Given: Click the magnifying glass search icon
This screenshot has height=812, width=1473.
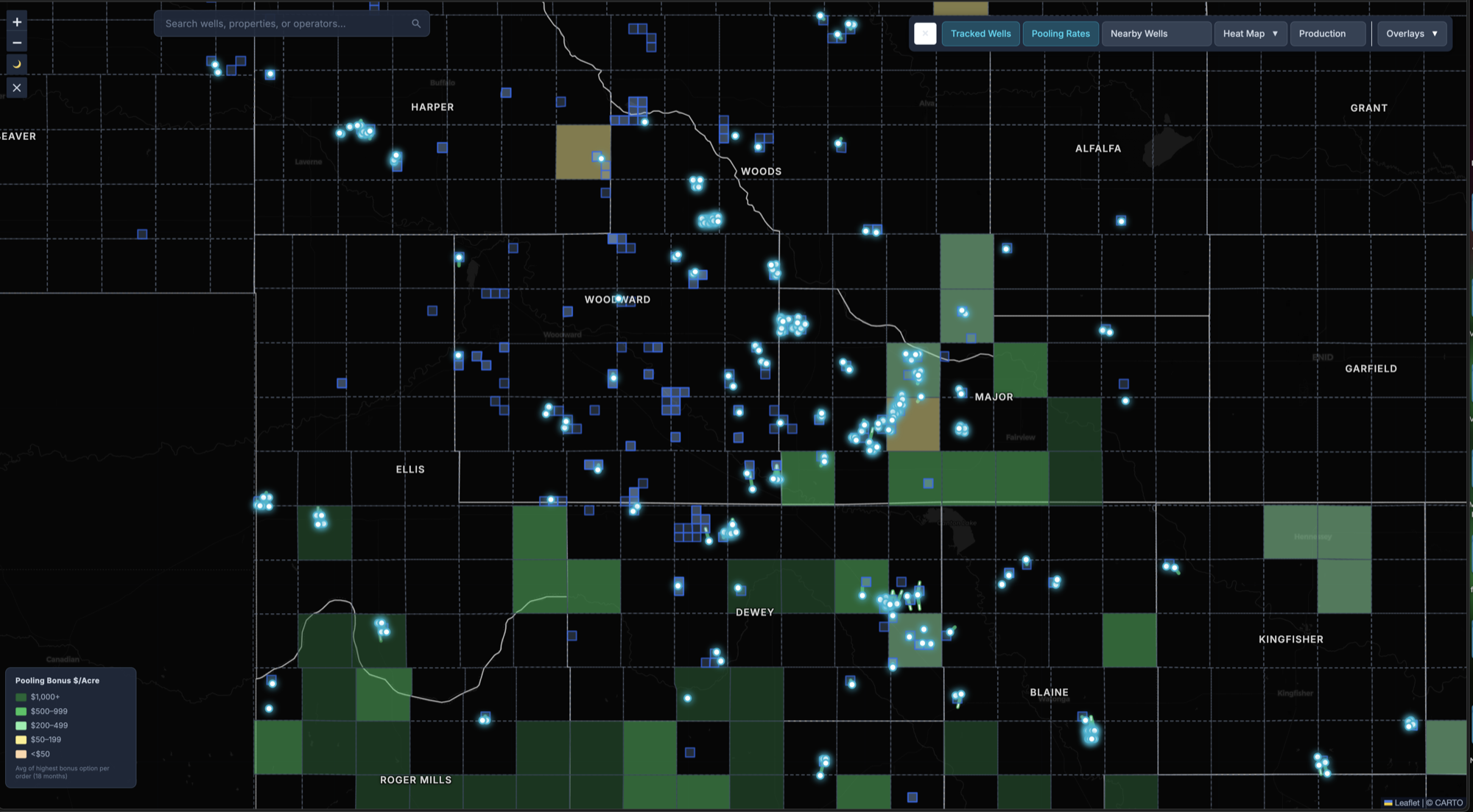Looking at the screenshot, I should 416,23.
